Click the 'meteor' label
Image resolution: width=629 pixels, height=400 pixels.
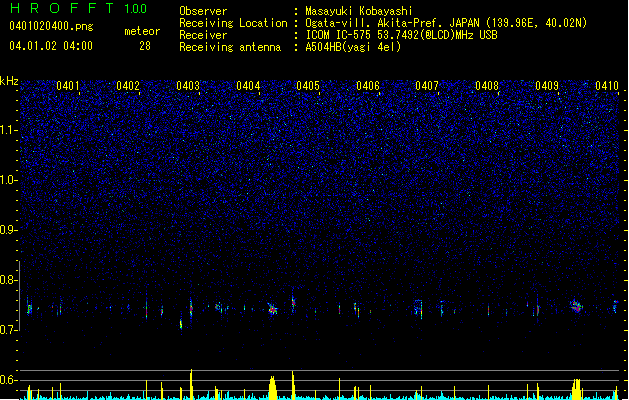142,31
